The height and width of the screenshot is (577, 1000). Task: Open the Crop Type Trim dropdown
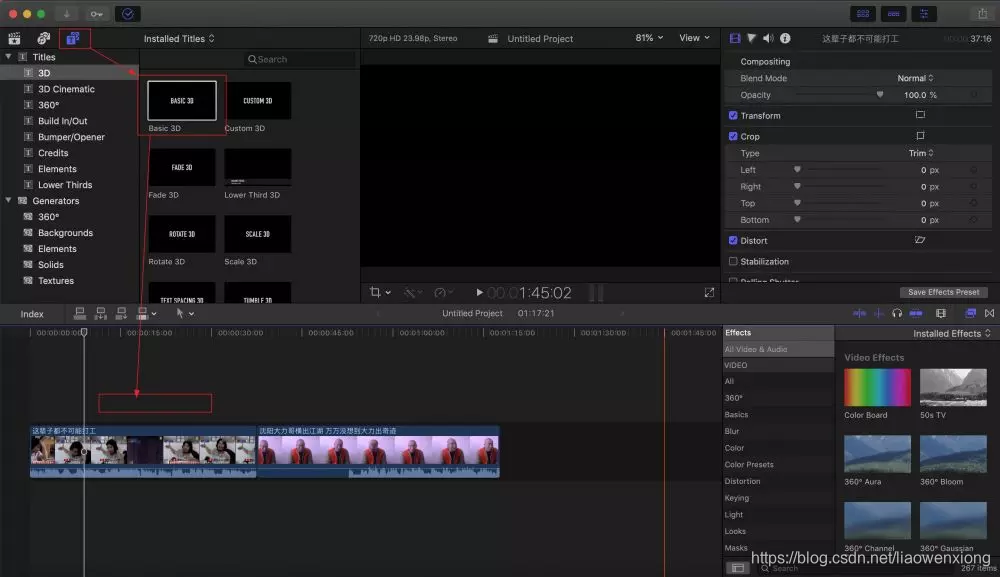(x=921, y=153)
